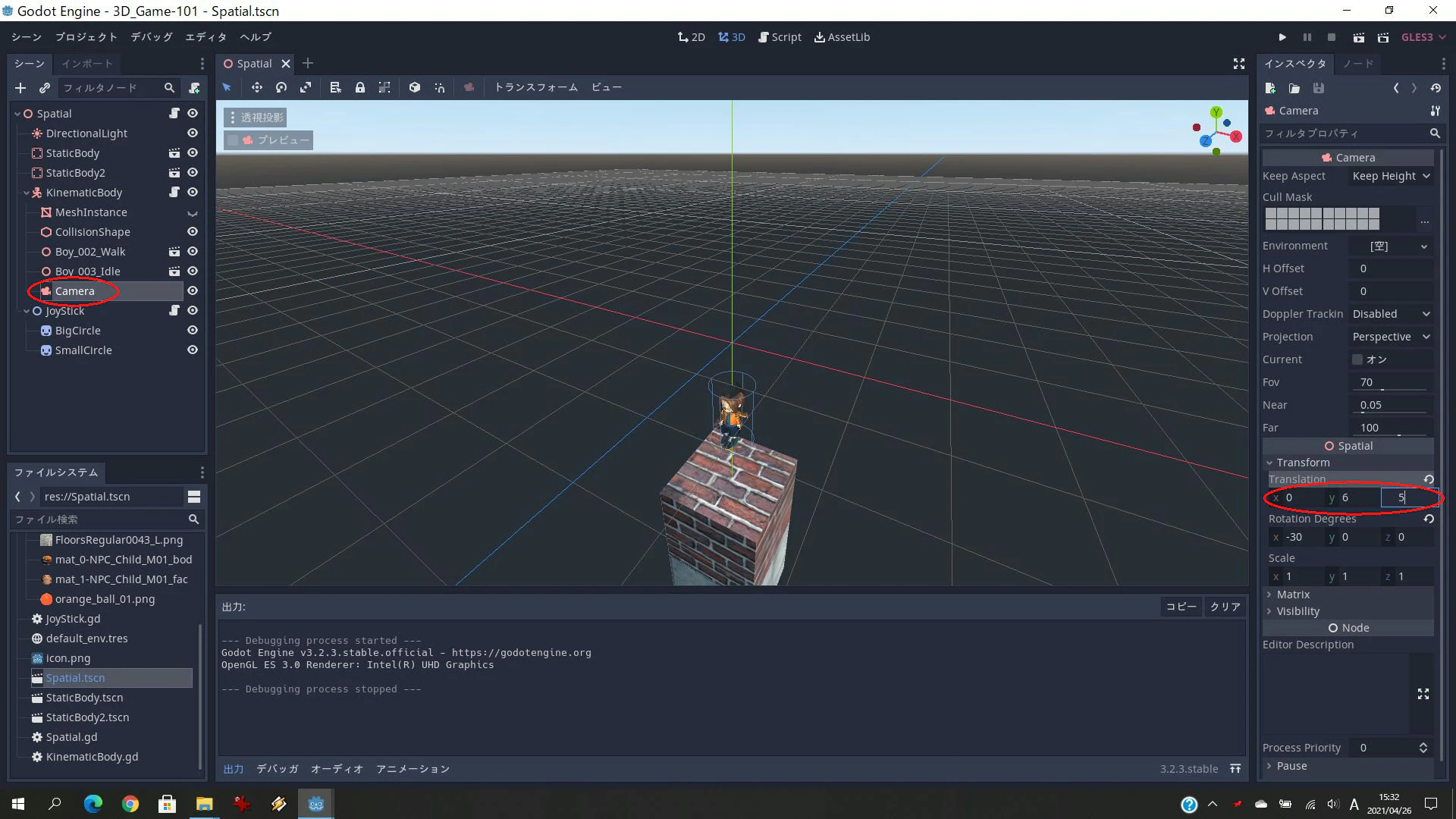Open the トランスフォーム menu button
Image resolution: width=1456 pixels, height=819 pixels.
coord(536,87)
